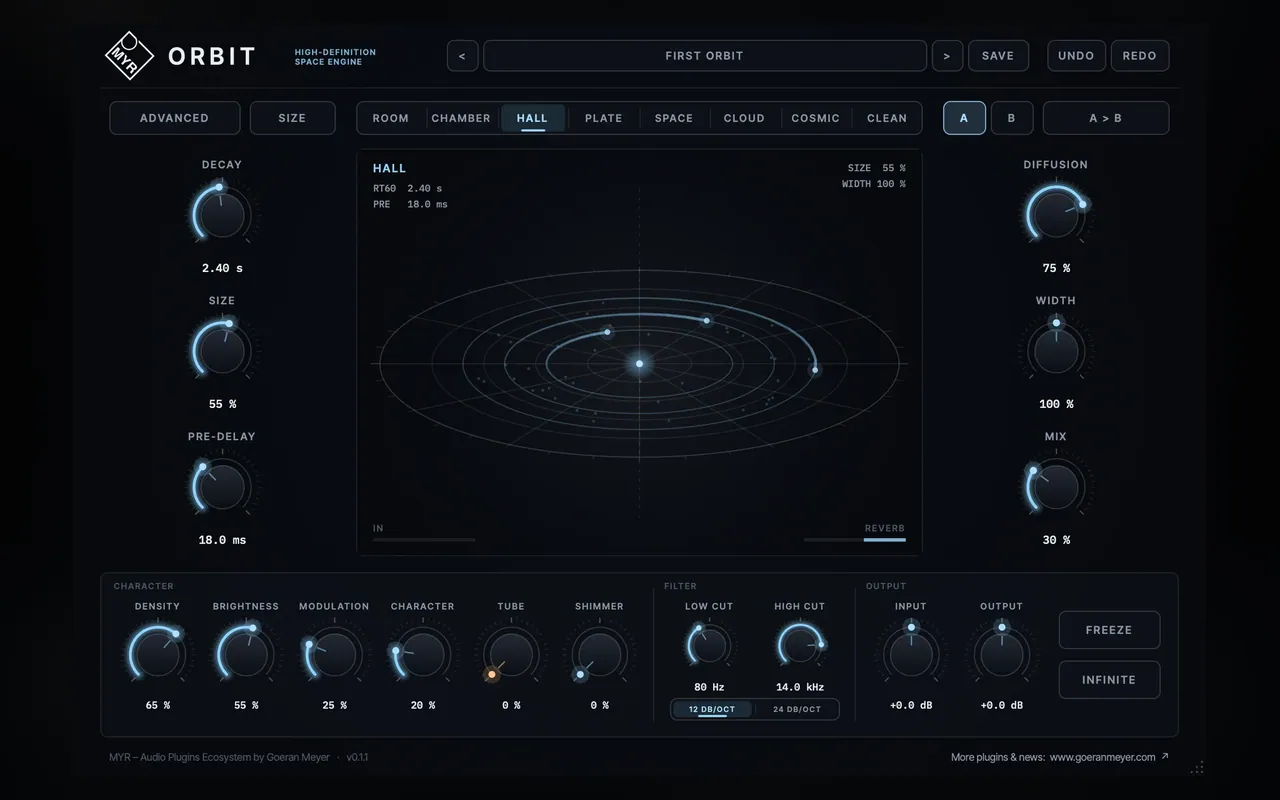The width and height of the screenshot is (1280, 800).
Task: Click the center point of the orbit display
Action: (x=640, y=363)
